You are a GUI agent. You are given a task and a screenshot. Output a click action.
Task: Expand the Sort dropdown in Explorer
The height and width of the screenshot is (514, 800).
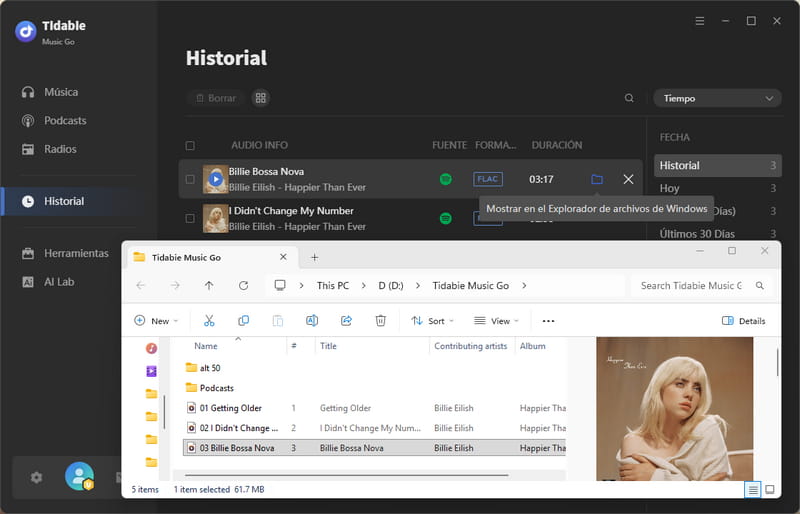tap(435, 321)
